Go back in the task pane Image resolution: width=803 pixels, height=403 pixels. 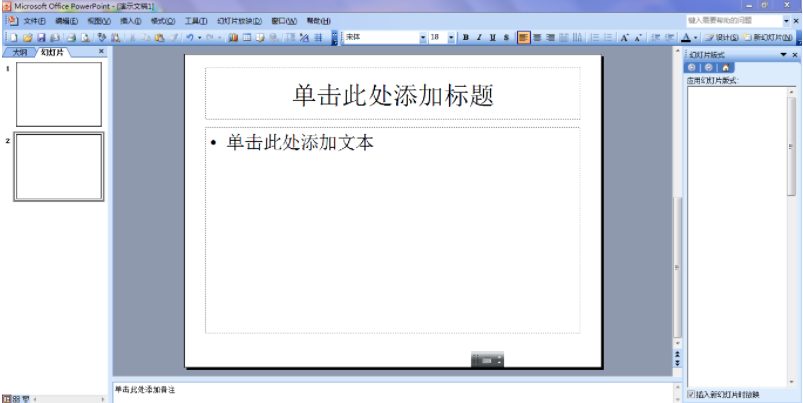692,68
